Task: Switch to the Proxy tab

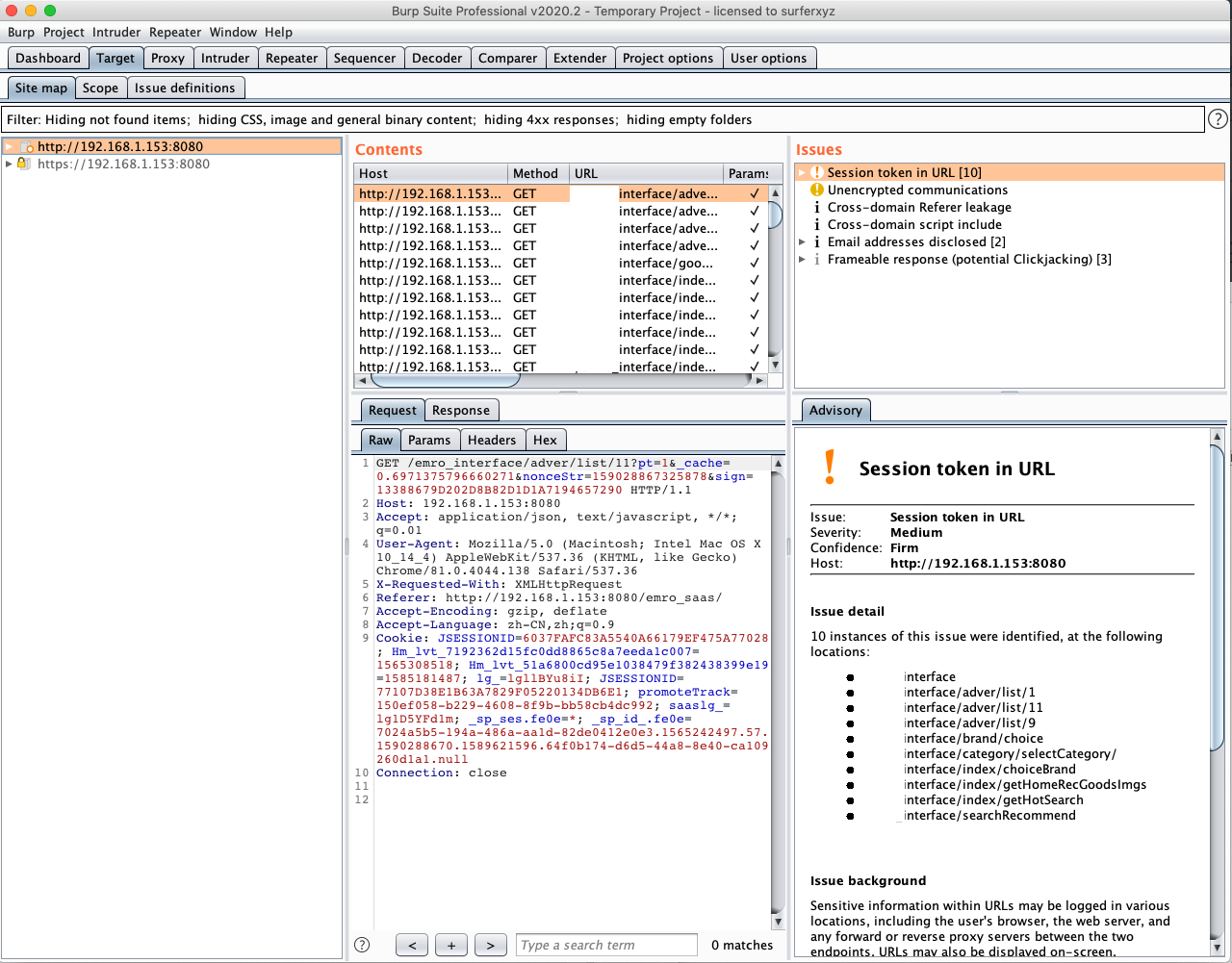Action: pyautogui.click(x=167, y=58)
